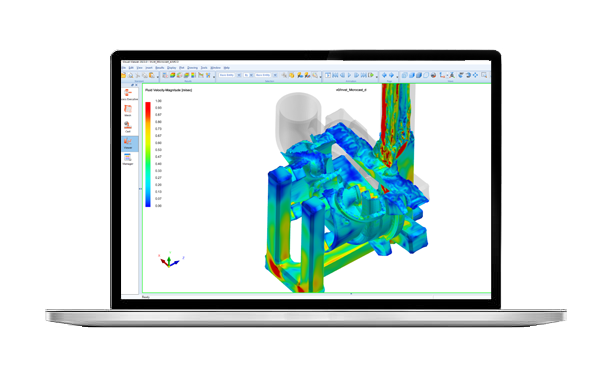Click the second blue page arrow icon
Image resolution: width=612 pixels, height=374 pixels.
click(391, 75)
